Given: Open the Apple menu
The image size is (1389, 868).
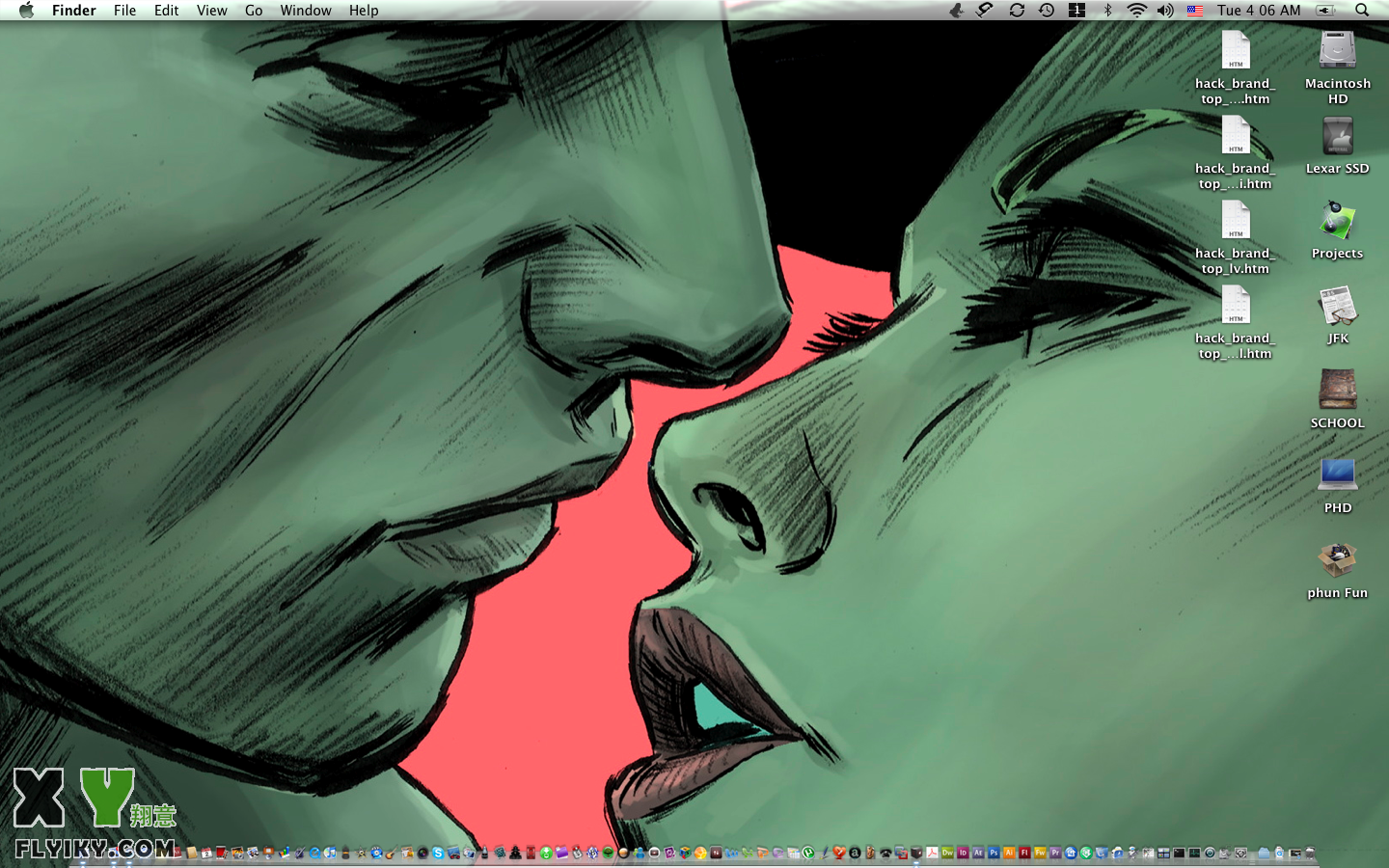Looking at the screenshot, I should pos(26,10).
